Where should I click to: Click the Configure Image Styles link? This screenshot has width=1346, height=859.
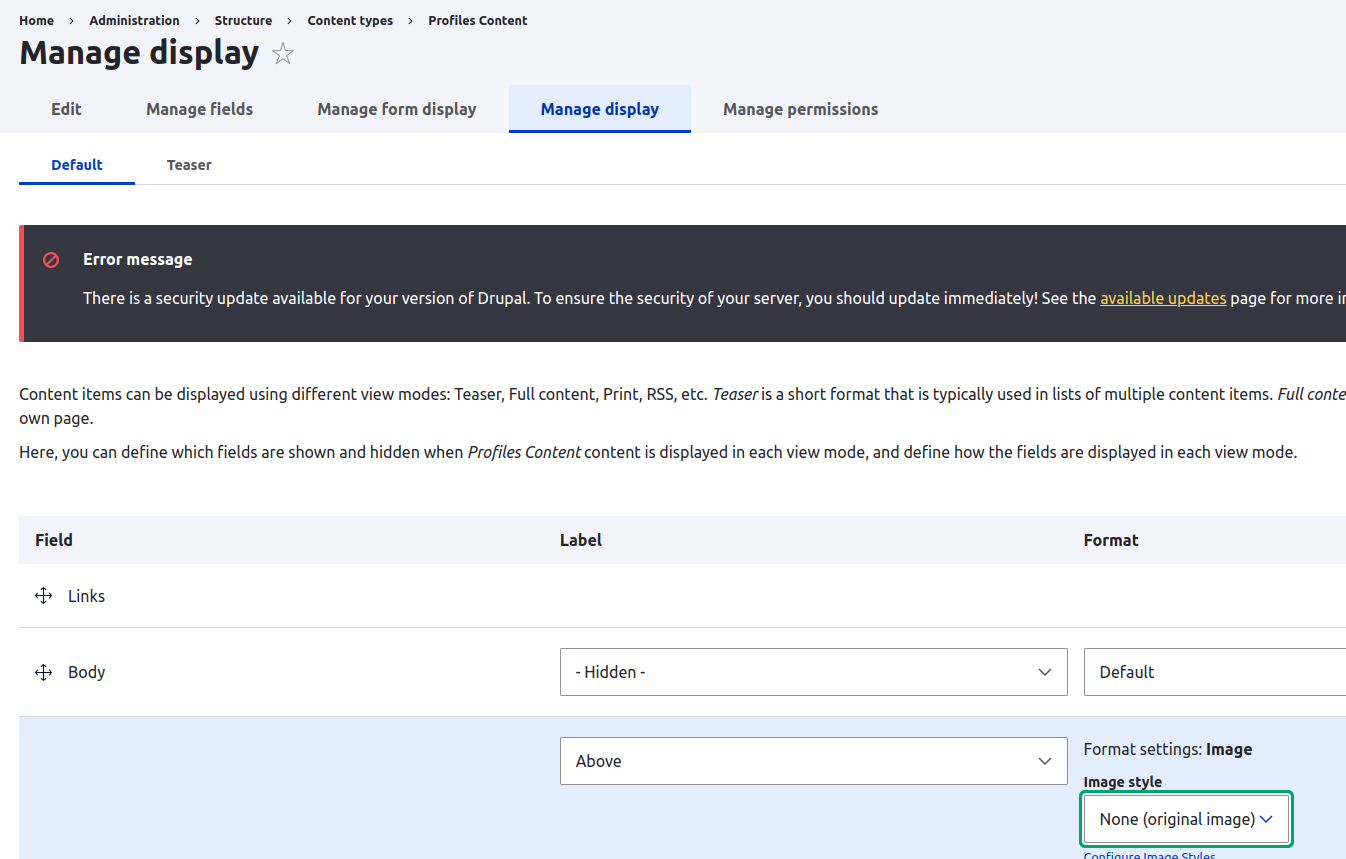point(1150,855)
